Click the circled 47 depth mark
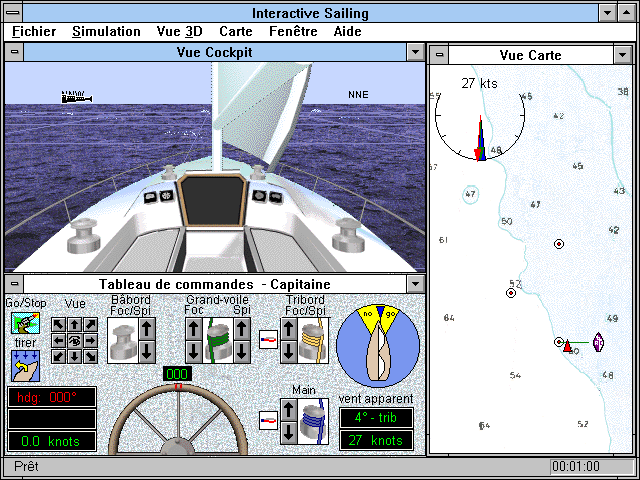Viewport: 640px width, 480px height. pos(470,194)
